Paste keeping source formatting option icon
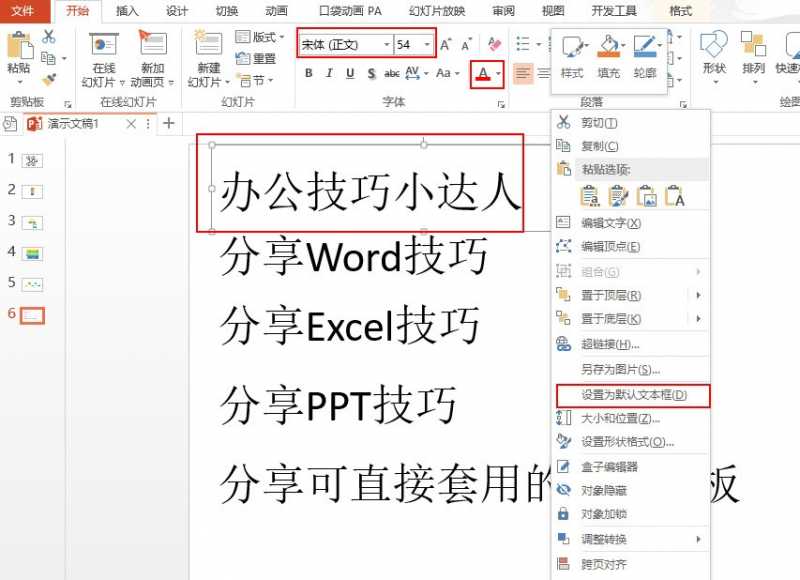This screenshot has height=580, width=800. click(x=618, y=196)
